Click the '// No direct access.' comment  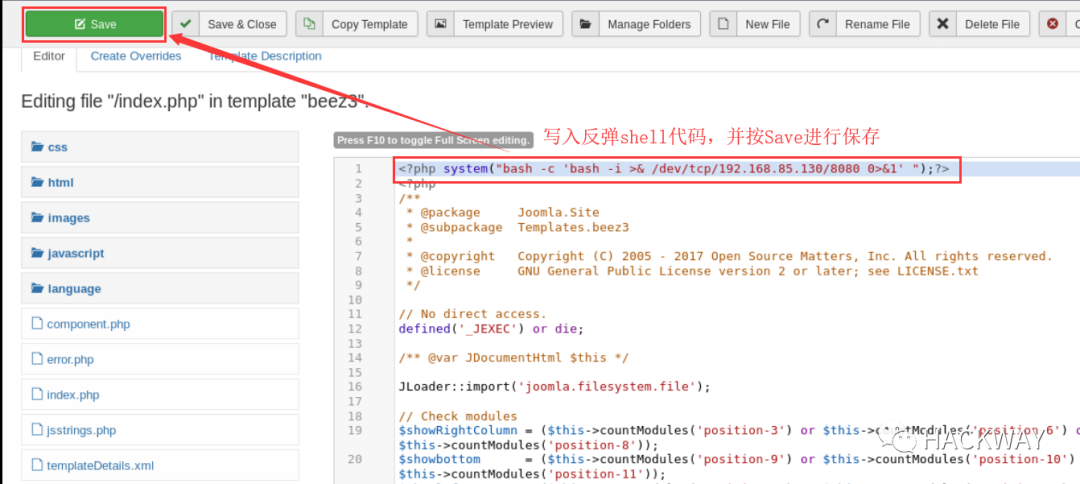tap(472, 314)
